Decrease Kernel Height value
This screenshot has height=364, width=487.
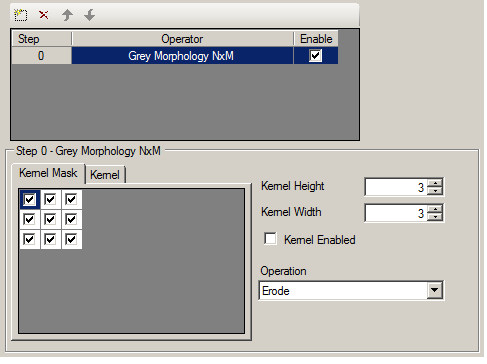(x=435, y=191)
